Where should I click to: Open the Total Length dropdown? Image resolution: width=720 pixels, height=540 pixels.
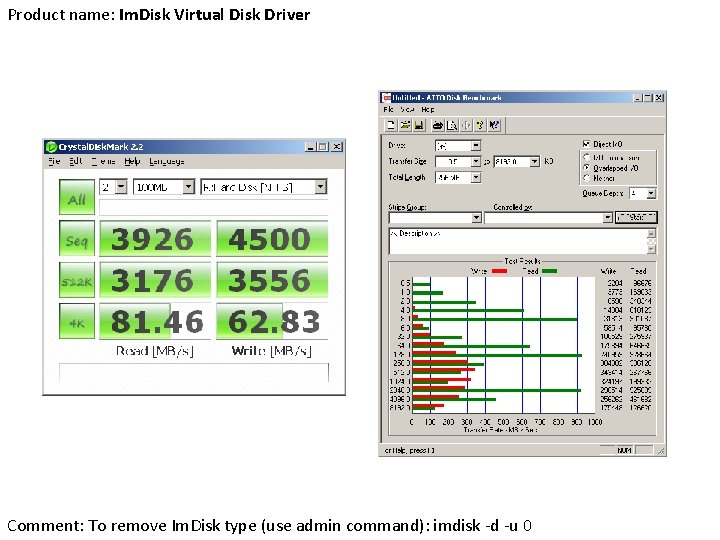[x=476, y=177]
